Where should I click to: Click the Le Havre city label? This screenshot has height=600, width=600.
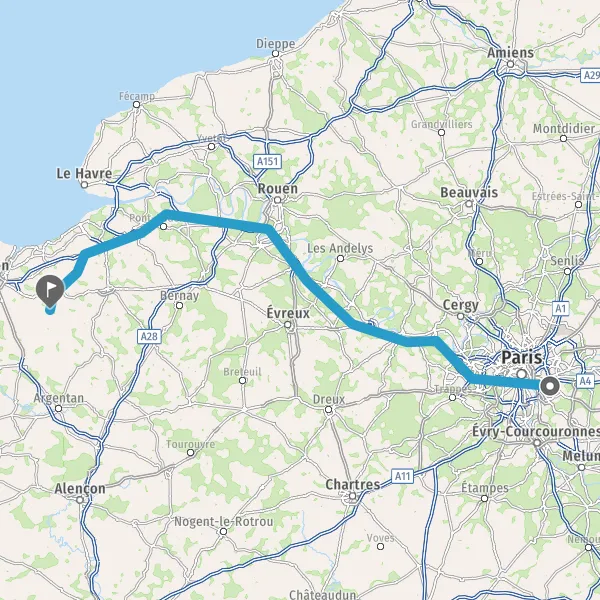(x=84, y=173)
